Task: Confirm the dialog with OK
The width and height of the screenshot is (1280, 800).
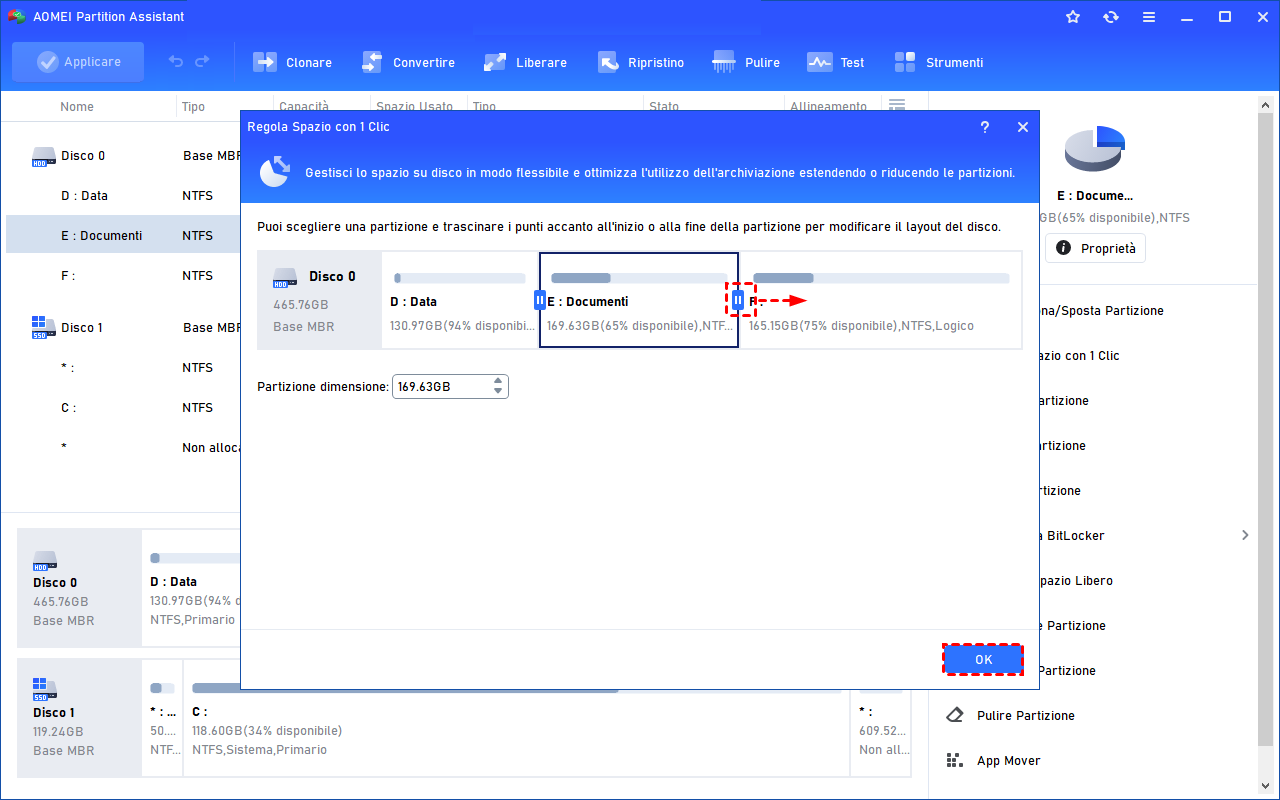Action: coord(984,660)
